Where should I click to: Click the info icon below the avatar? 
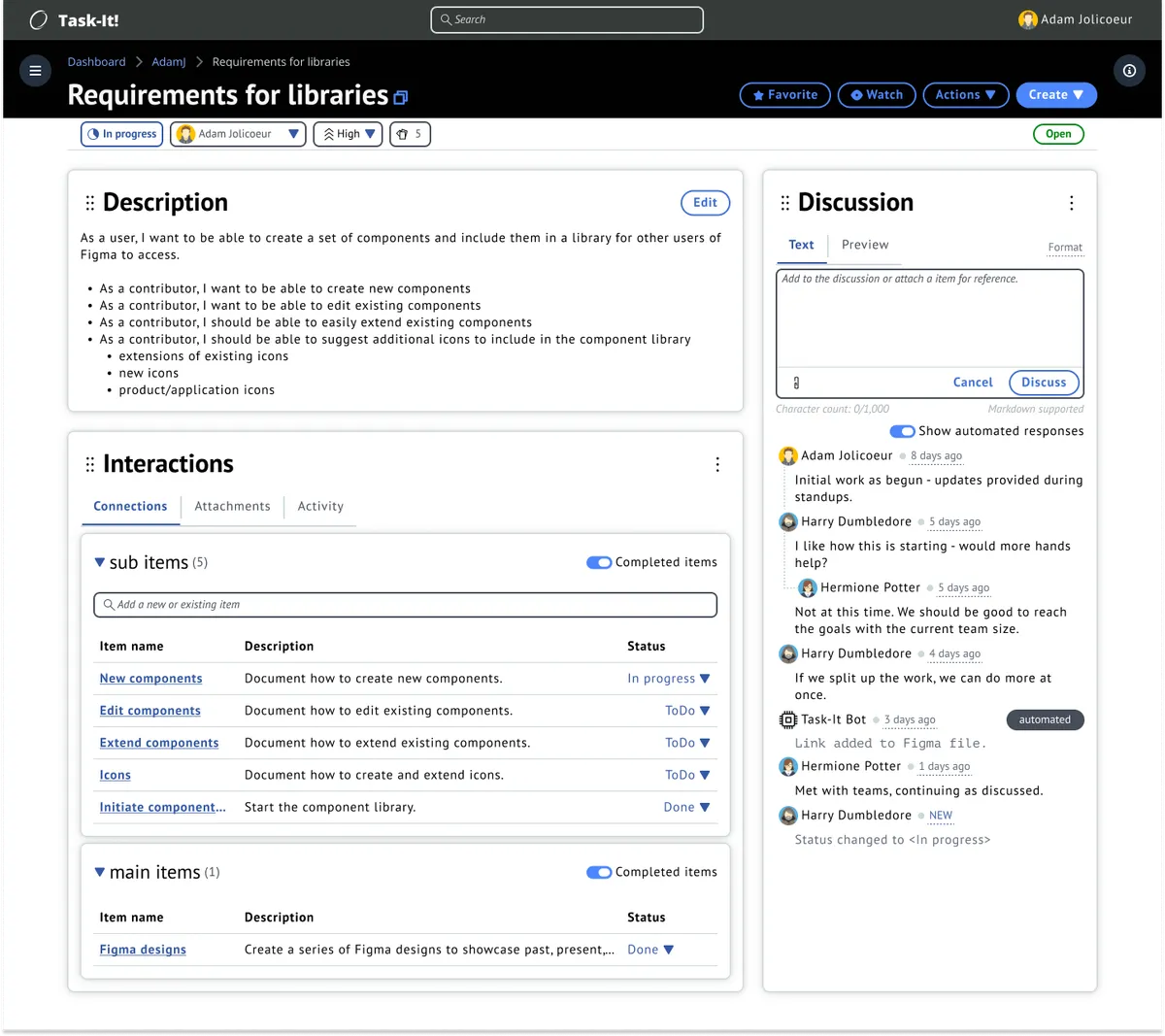(1129, 70)
